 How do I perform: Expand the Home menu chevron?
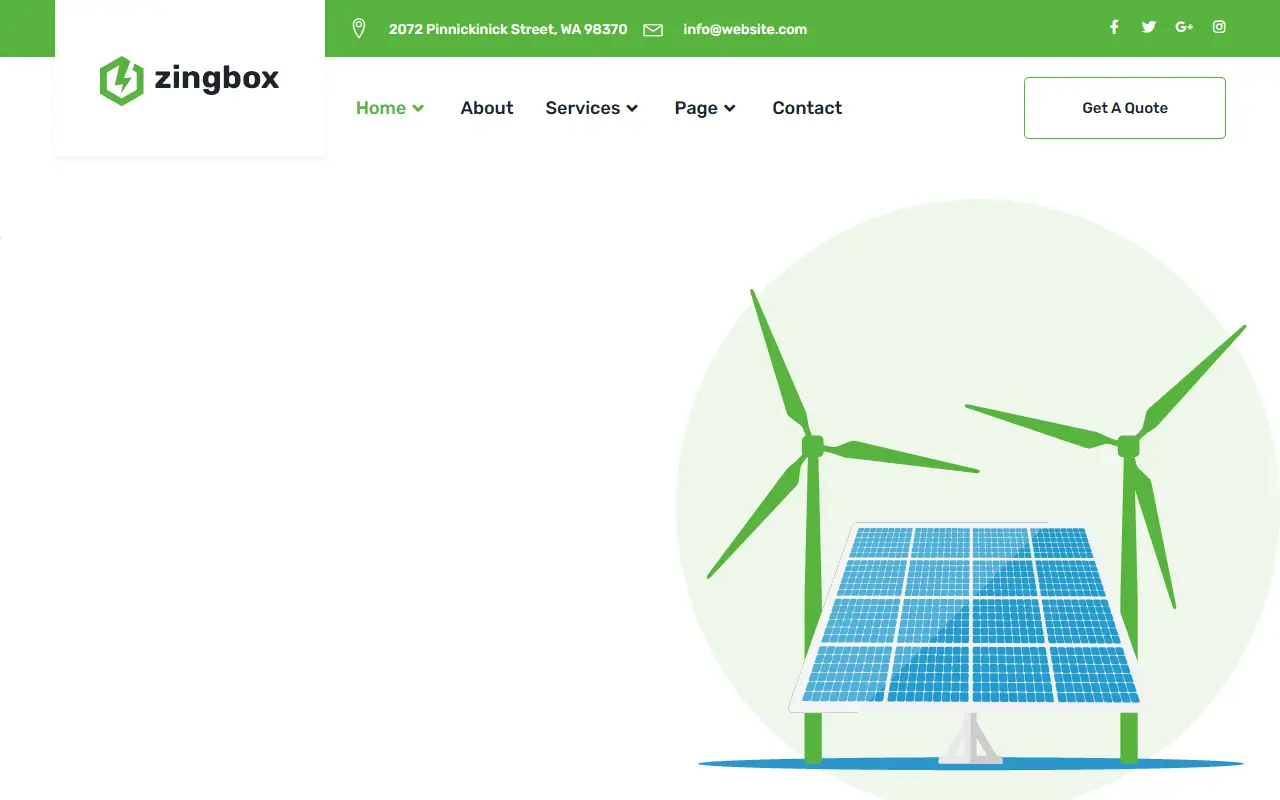[418, 108]
